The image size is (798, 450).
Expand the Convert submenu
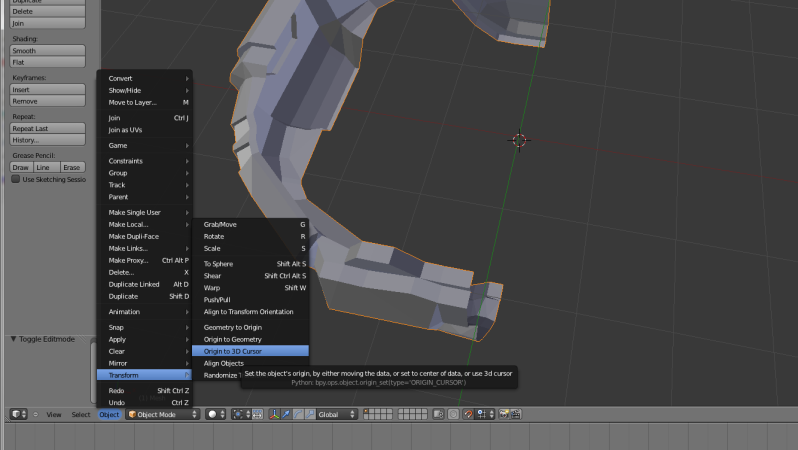point(145,78)
